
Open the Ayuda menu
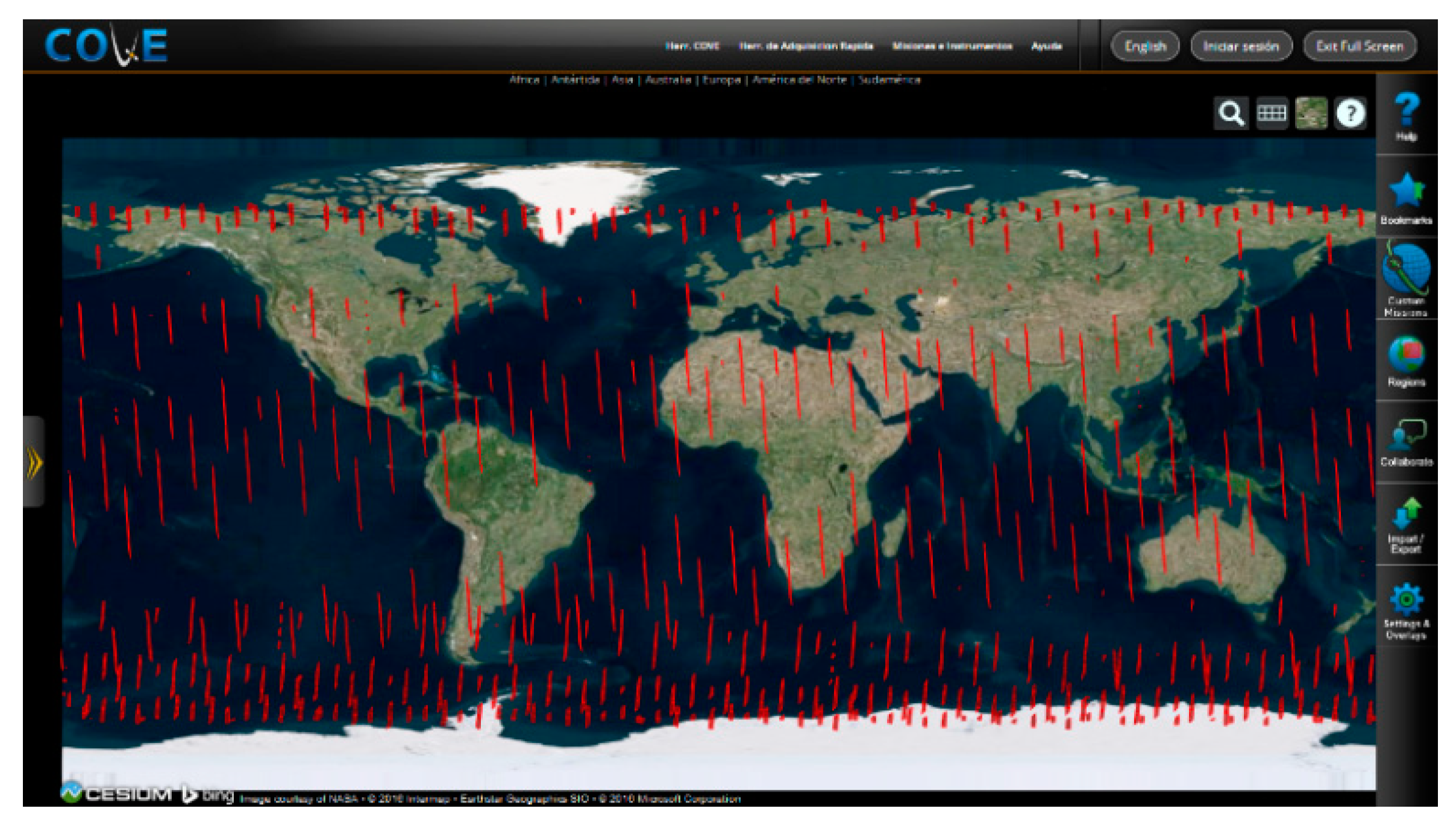(1046, 46)
